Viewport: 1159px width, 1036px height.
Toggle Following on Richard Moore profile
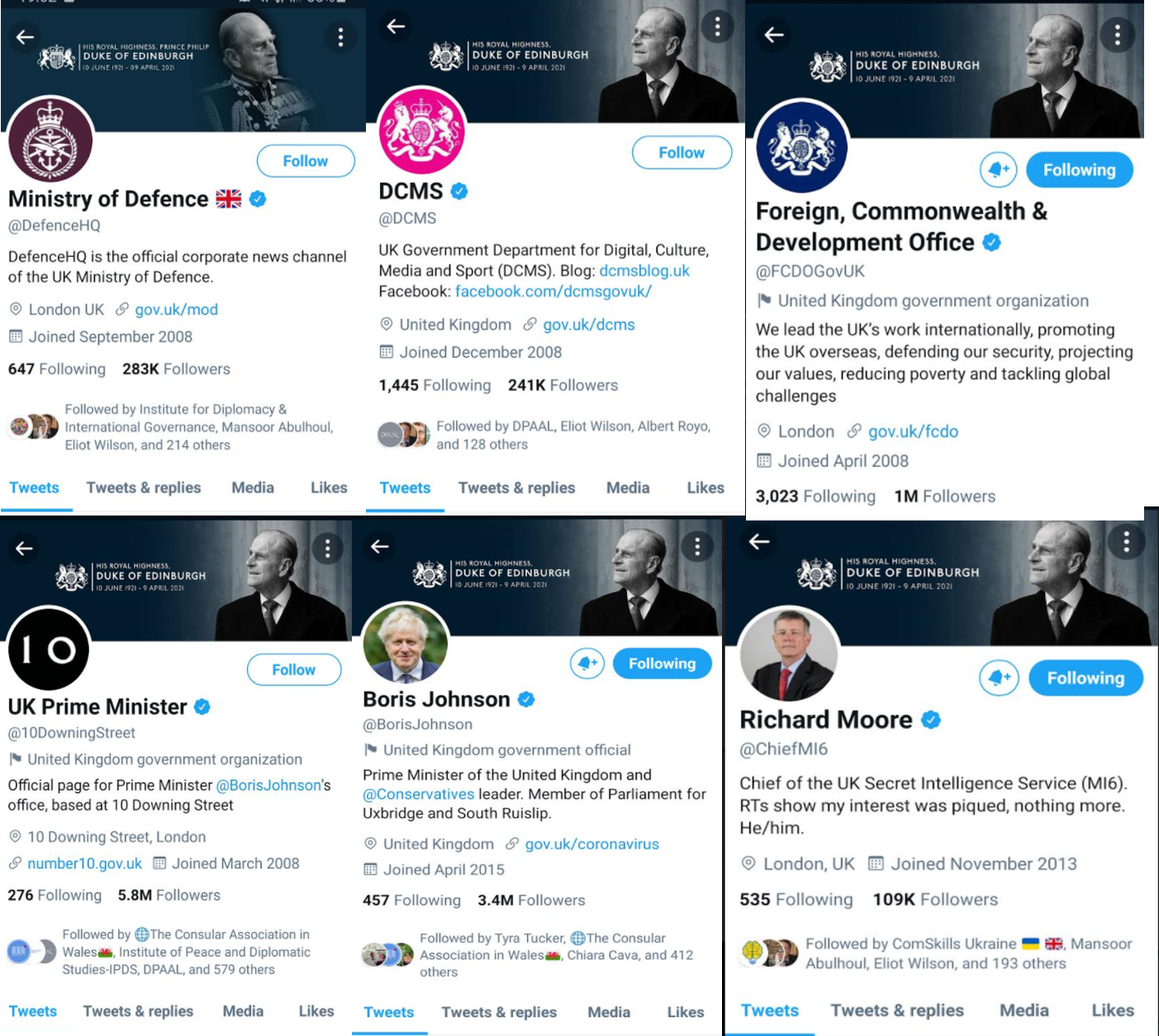tap(1085, 678)
